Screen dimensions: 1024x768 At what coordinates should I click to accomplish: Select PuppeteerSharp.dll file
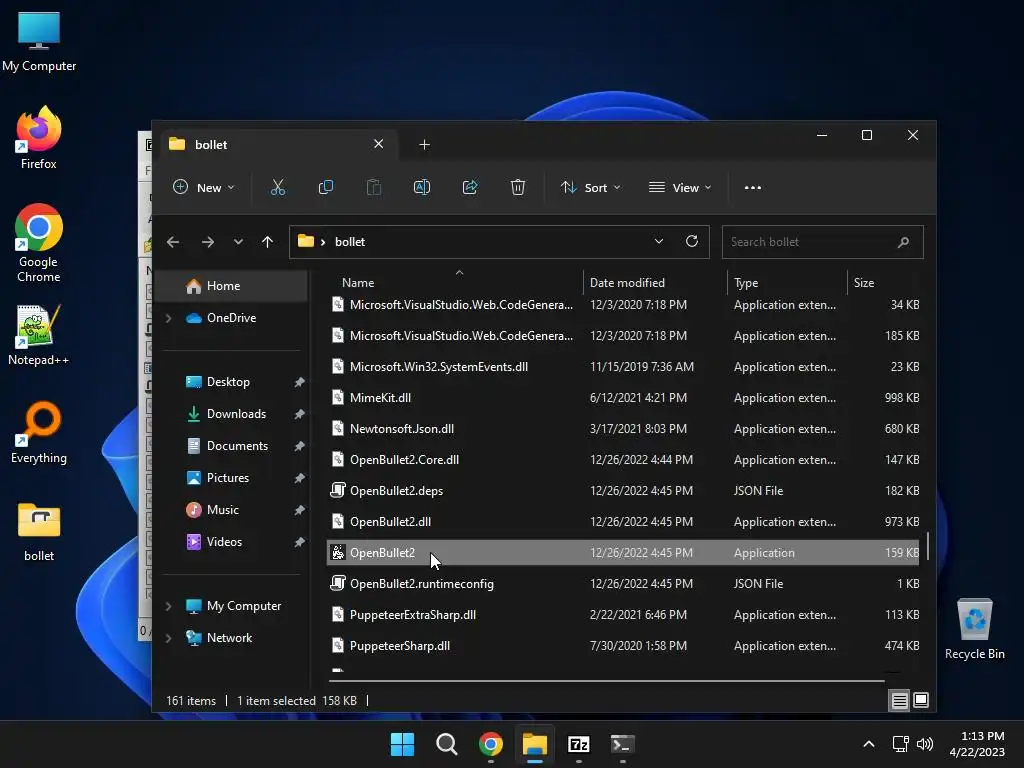click(623, 646)
